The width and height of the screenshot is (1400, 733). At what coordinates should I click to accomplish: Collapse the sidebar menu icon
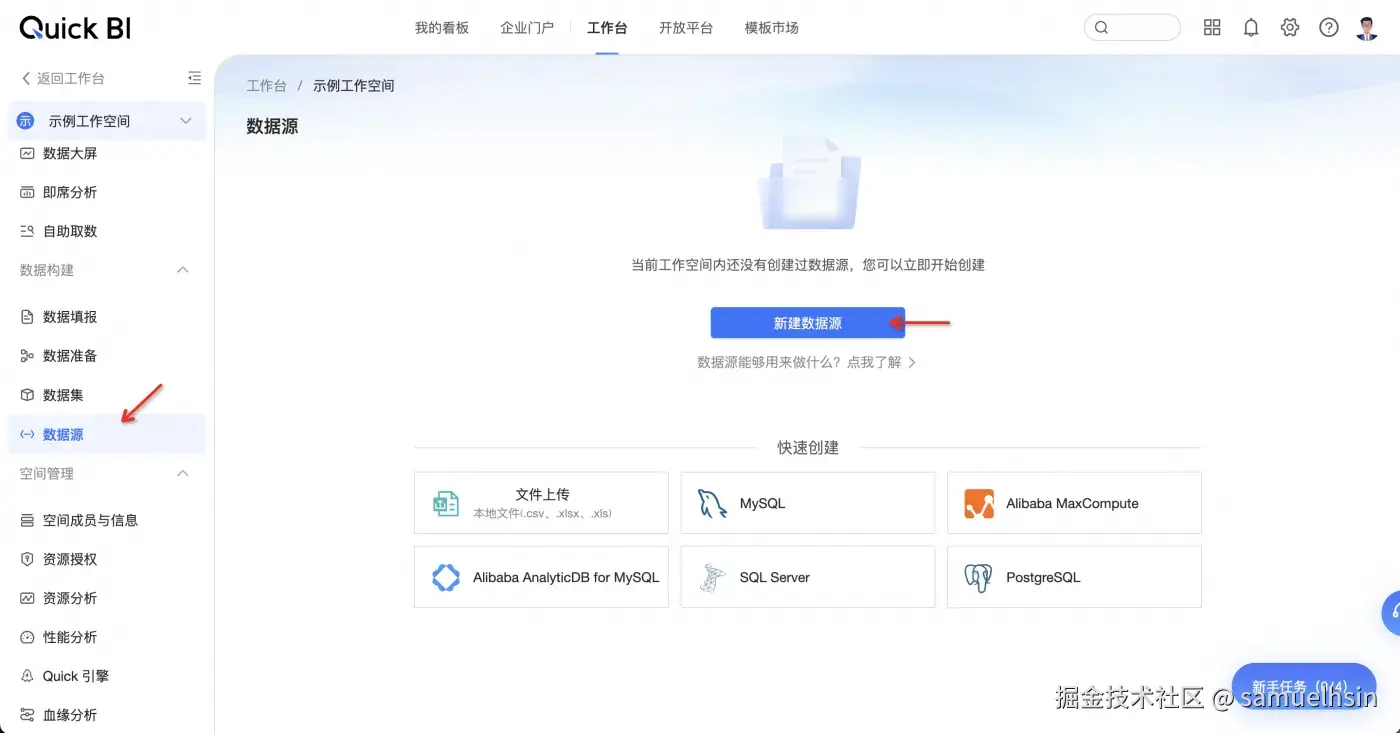click(194, 78)
